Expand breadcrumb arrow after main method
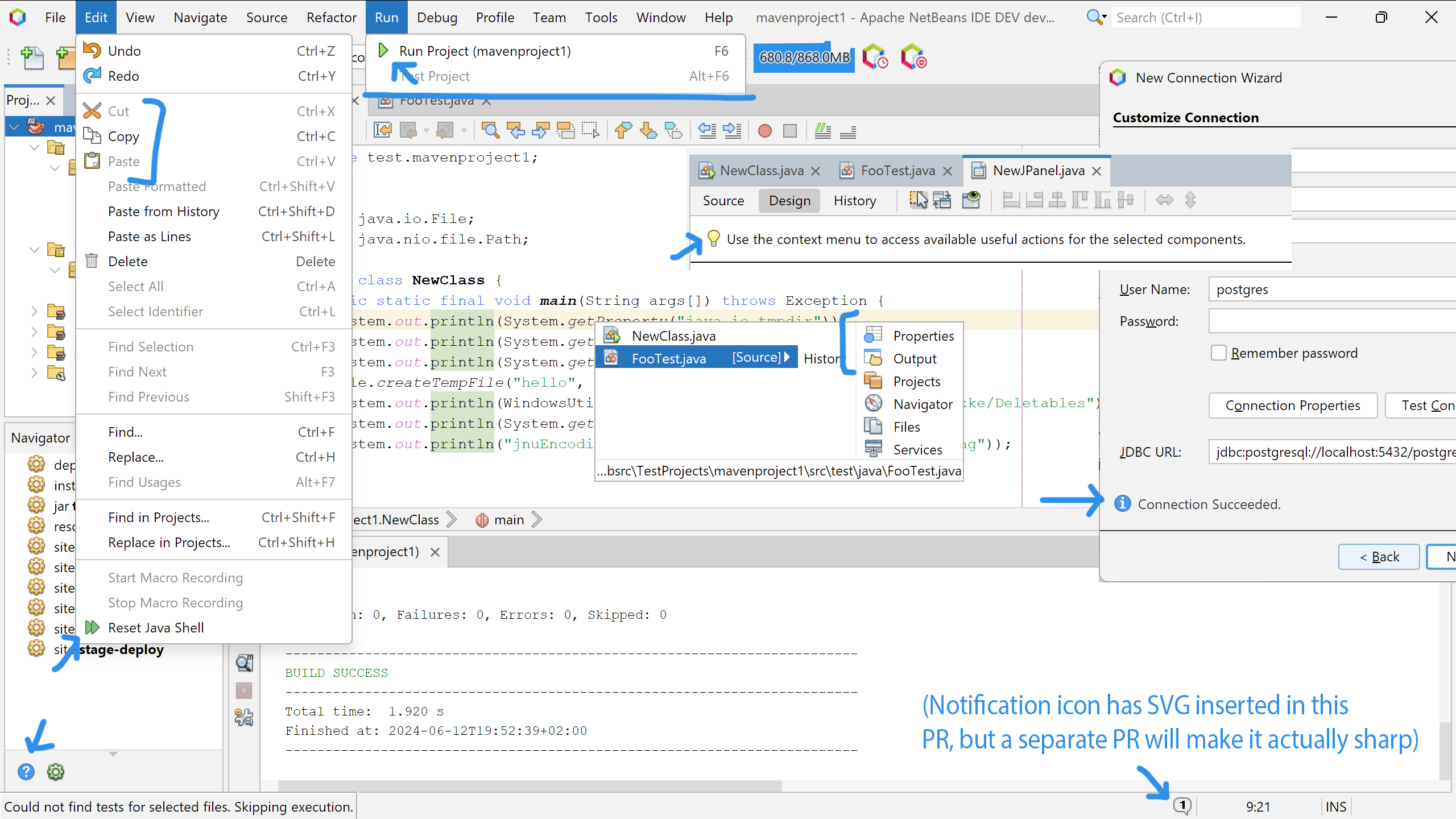 coord(536,520)
